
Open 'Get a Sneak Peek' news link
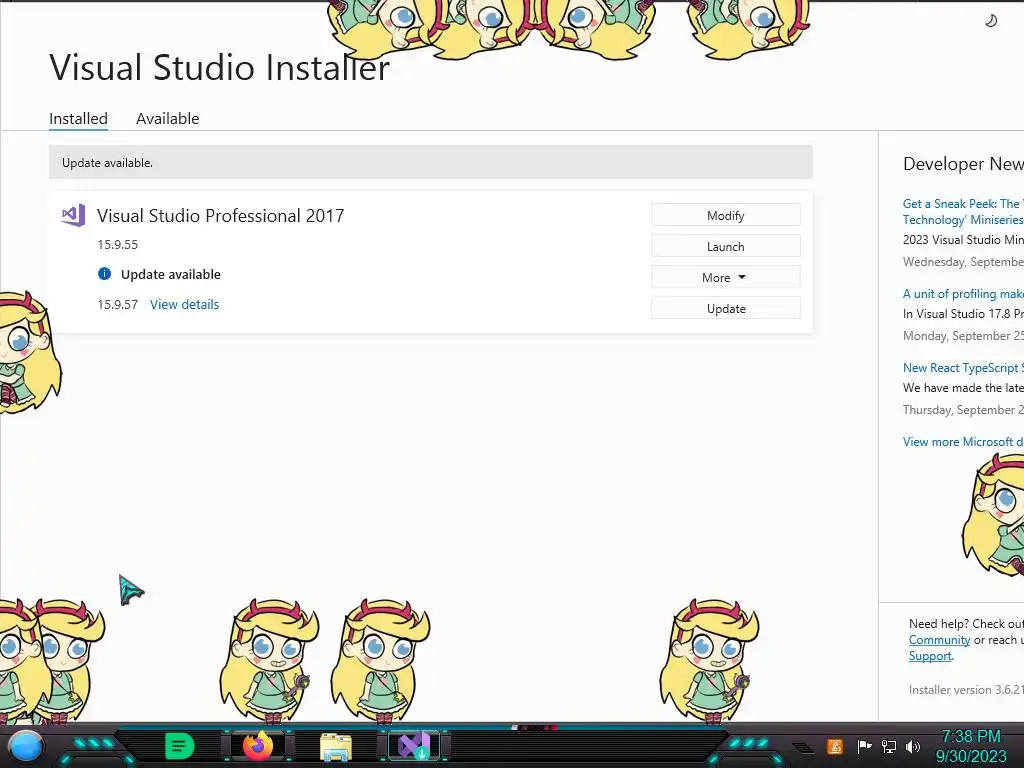[963, 212]
